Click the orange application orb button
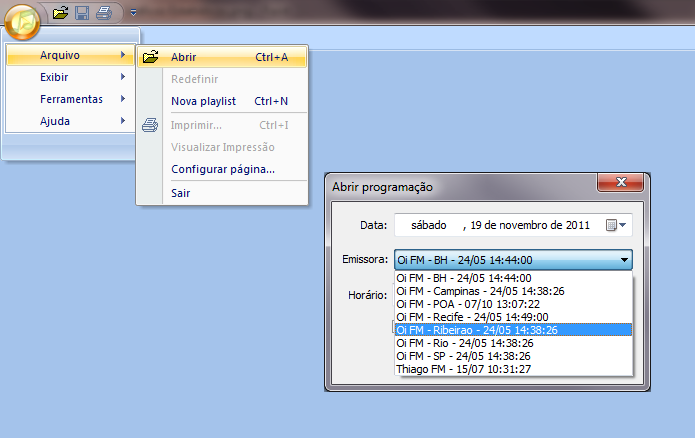 pyautogui.click(x=22, y=22)
